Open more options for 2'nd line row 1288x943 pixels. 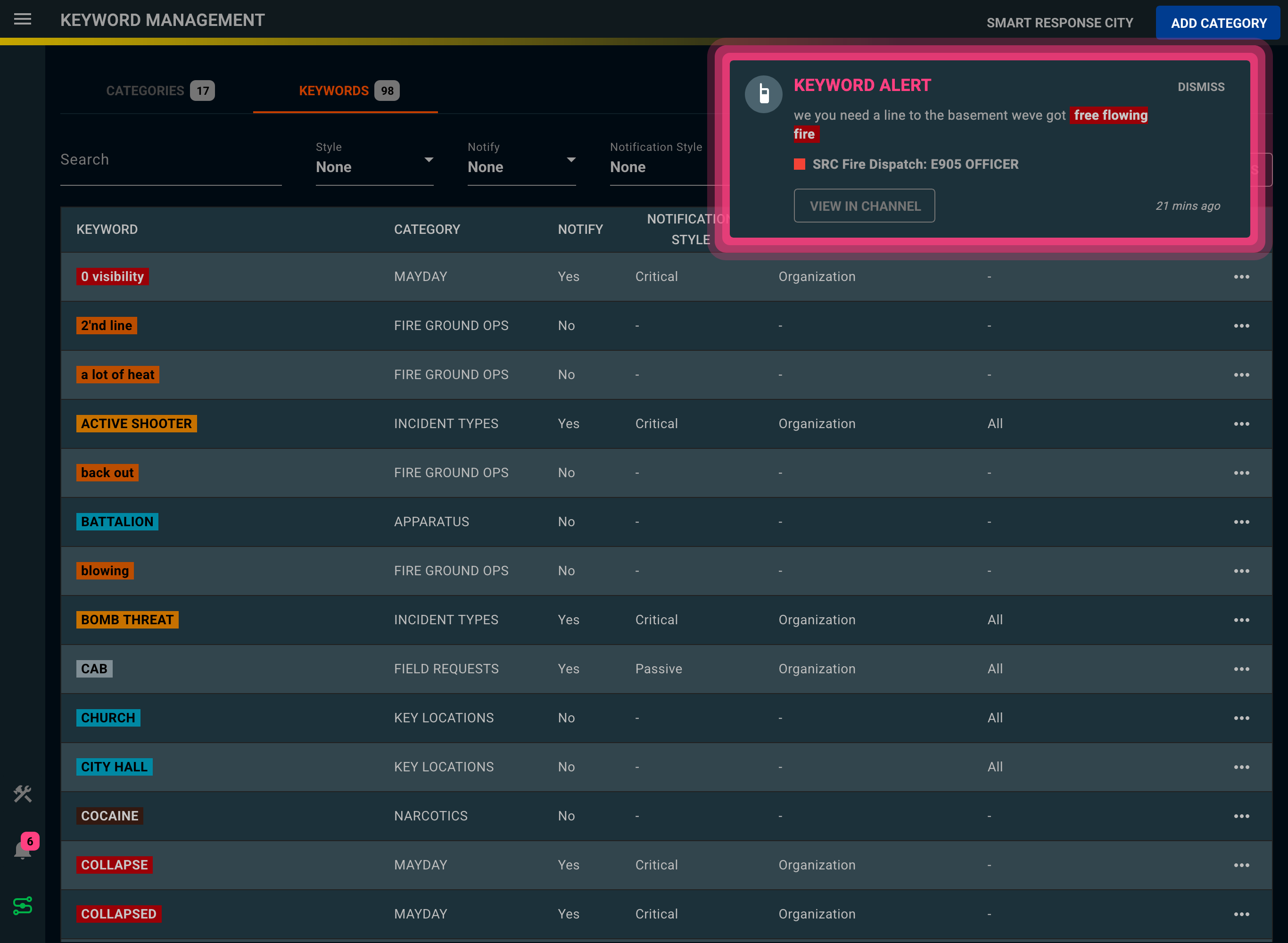pos(1241,326)
